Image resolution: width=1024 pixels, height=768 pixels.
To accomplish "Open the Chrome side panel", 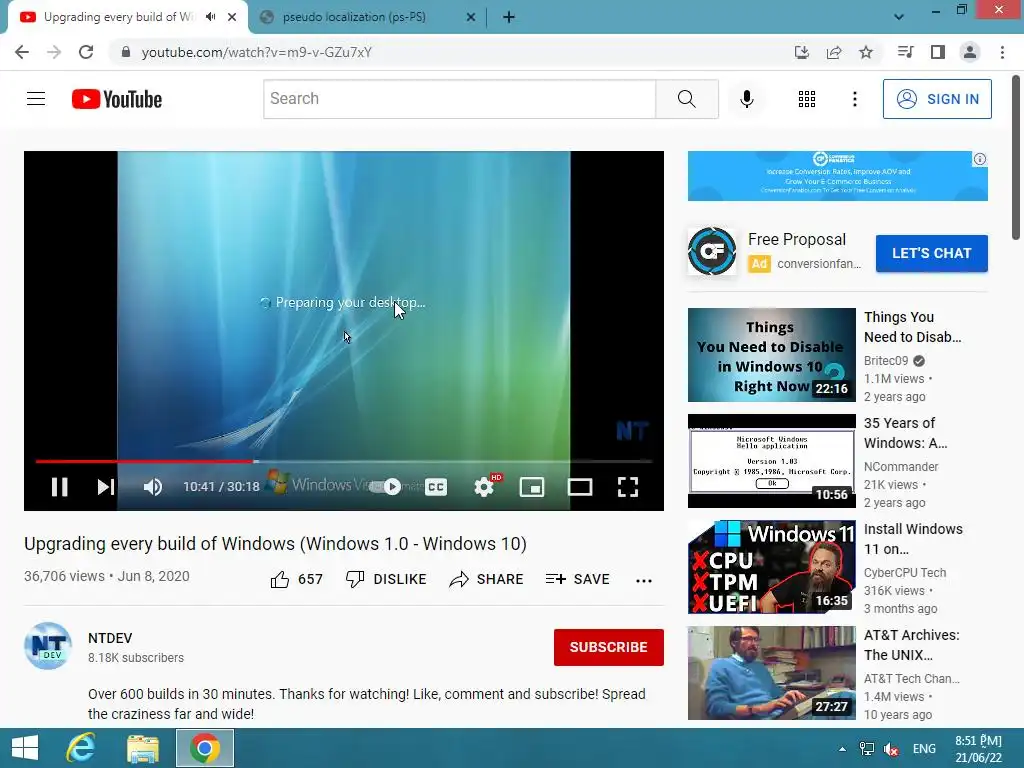I will coord(938,52).
